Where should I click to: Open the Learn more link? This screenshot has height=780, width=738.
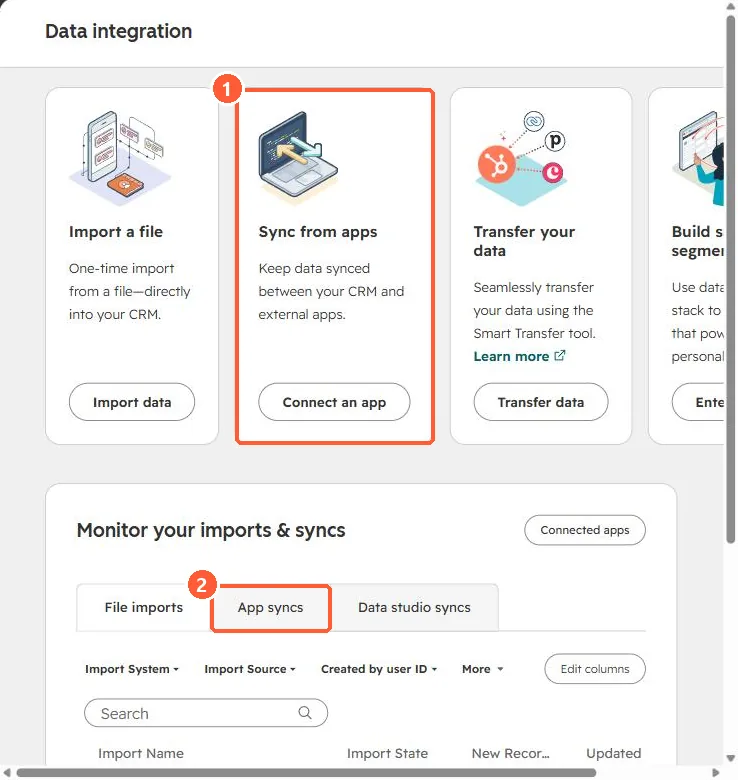[511, 357]
